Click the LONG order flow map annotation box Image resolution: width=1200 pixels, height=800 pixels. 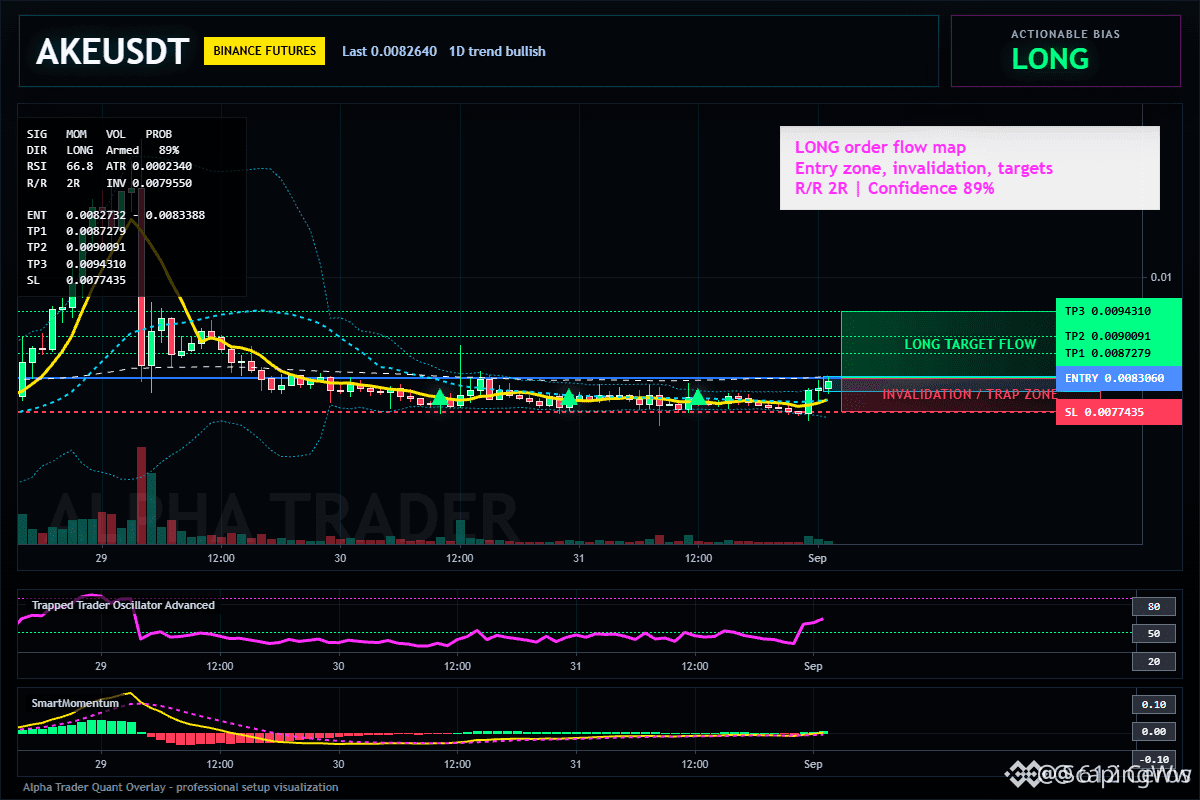[970, 168]
